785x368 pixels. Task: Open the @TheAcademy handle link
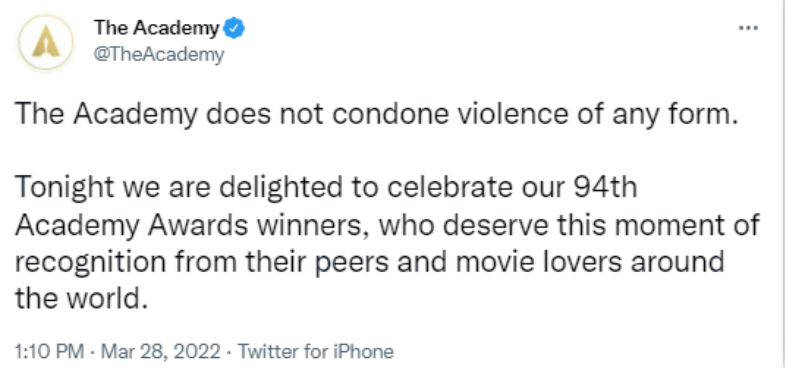(x=159, y=54)
